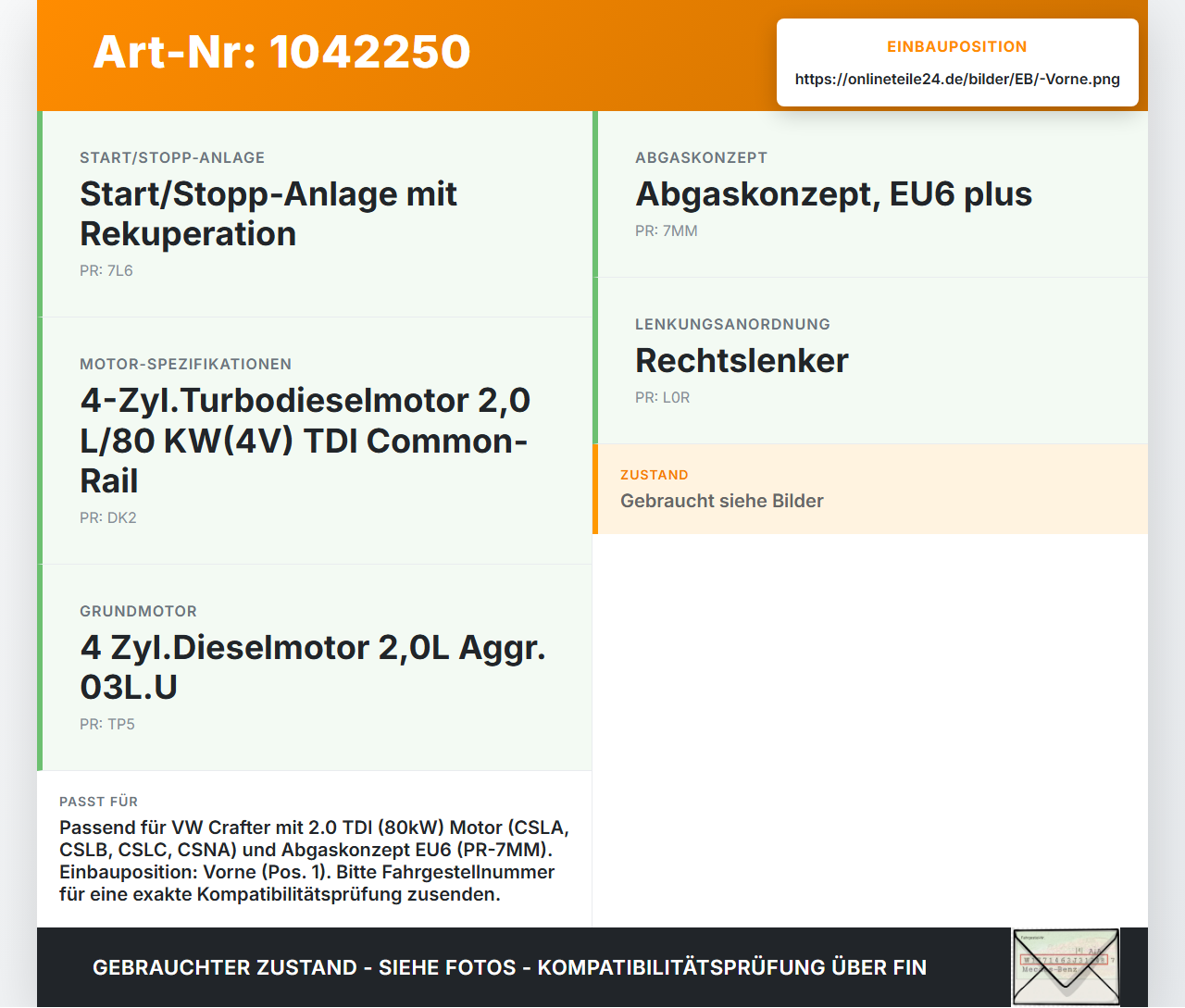1185x1008 pixels.
Task: Click the GRUNDMOTOR label
Action: (x=139, y=611)
